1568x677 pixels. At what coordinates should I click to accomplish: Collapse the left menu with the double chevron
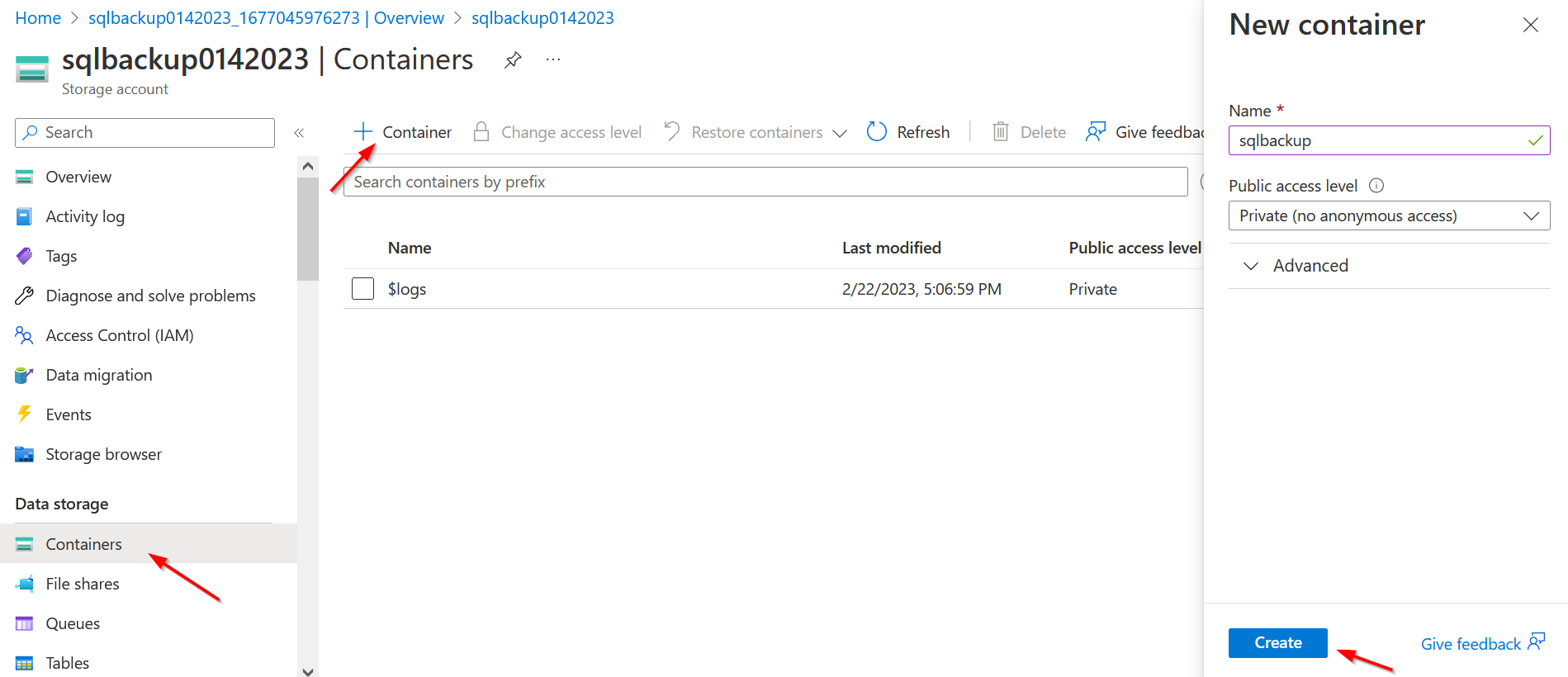[x=299, y=133]
